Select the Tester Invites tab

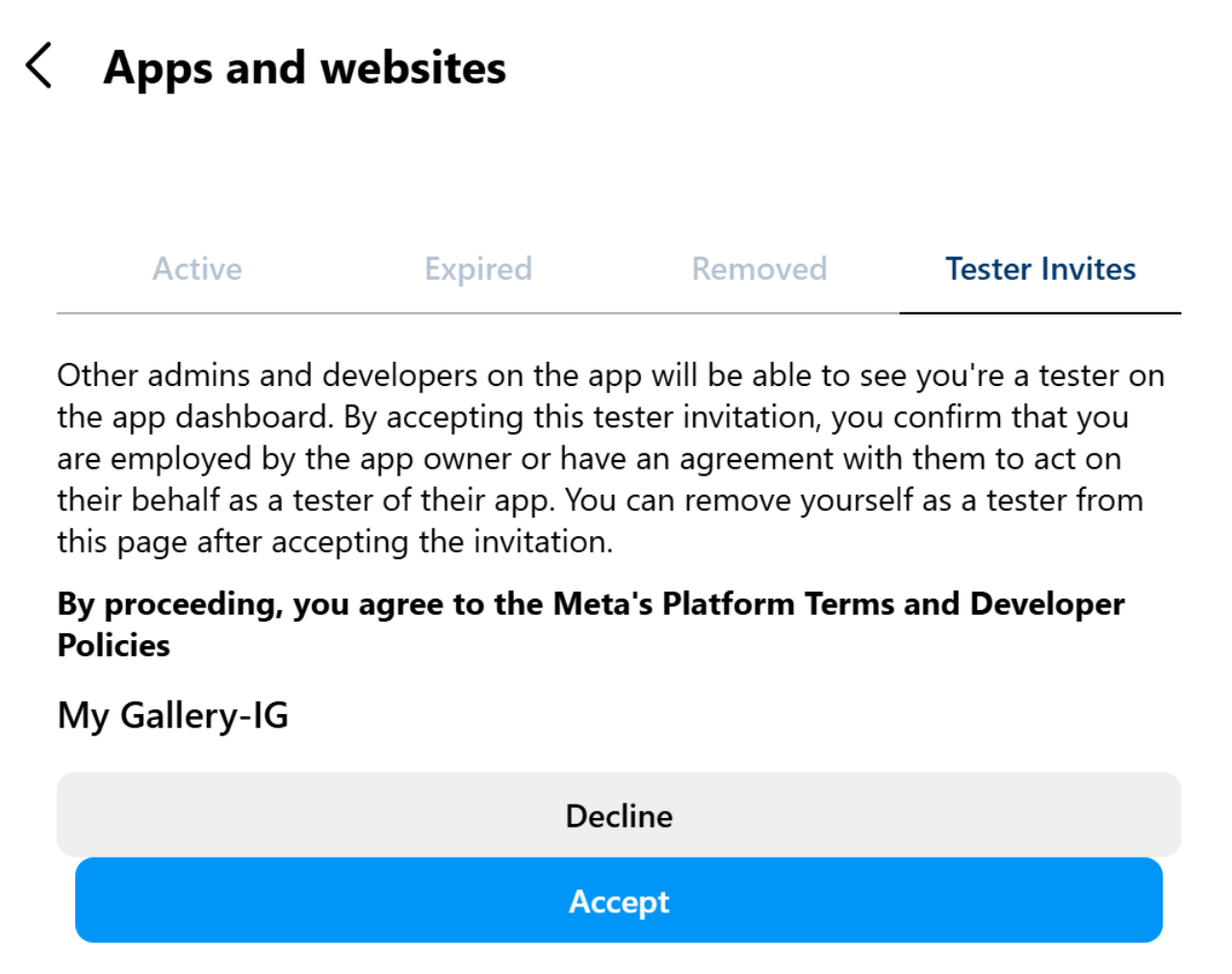coord(1040,269)
